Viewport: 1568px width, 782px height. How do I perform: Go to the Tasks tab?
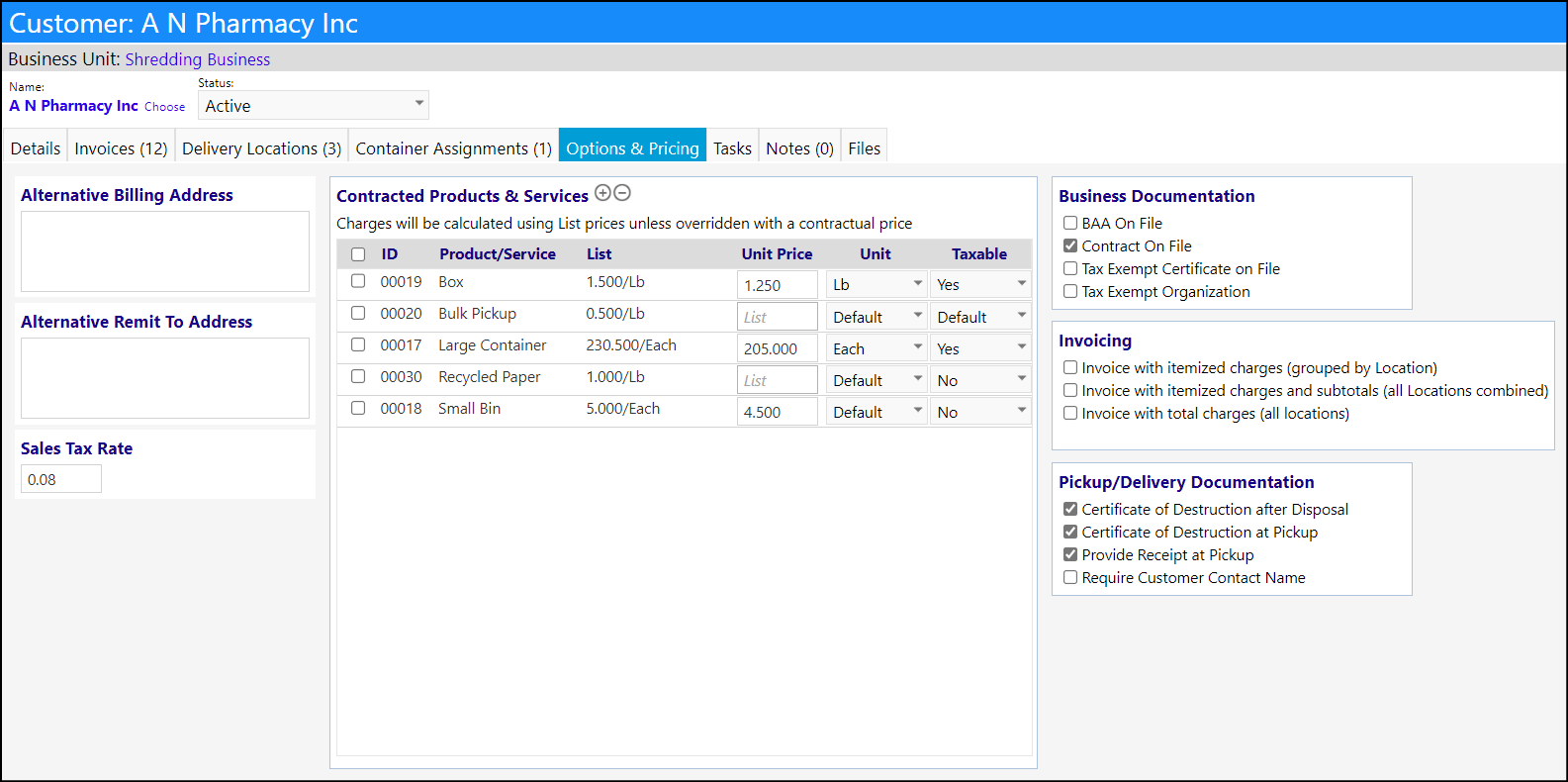pos(733,147)
